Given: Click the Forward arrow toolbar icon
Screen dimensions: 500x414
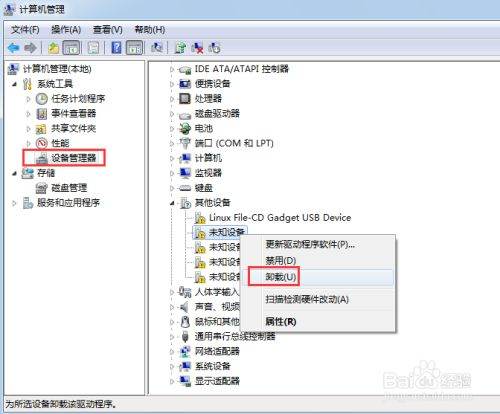Looking at the screenshot, I should [x=30, y=48].
